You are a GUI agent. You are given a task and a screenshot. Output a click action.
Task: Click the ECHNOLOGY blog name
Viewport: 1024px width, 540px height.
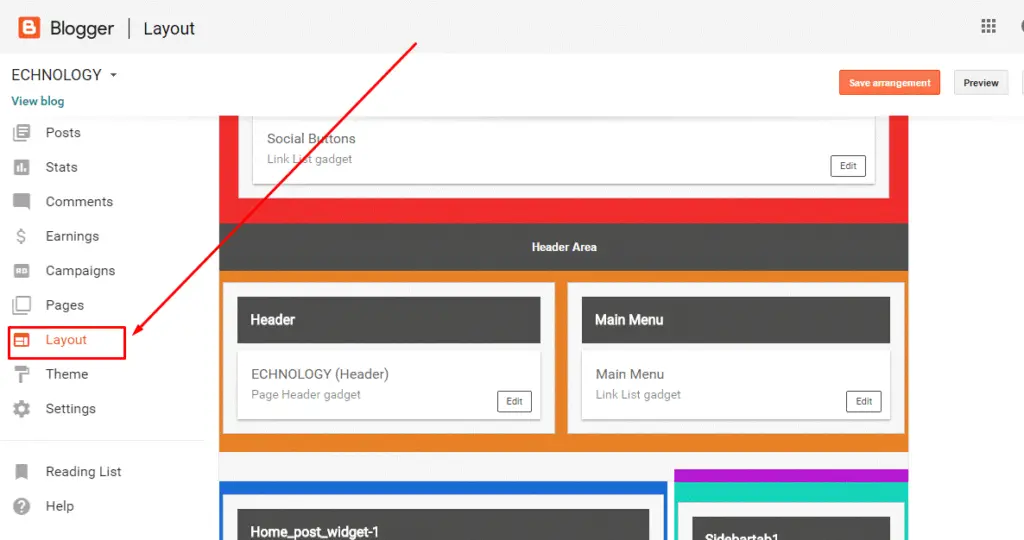click(57, 75)
